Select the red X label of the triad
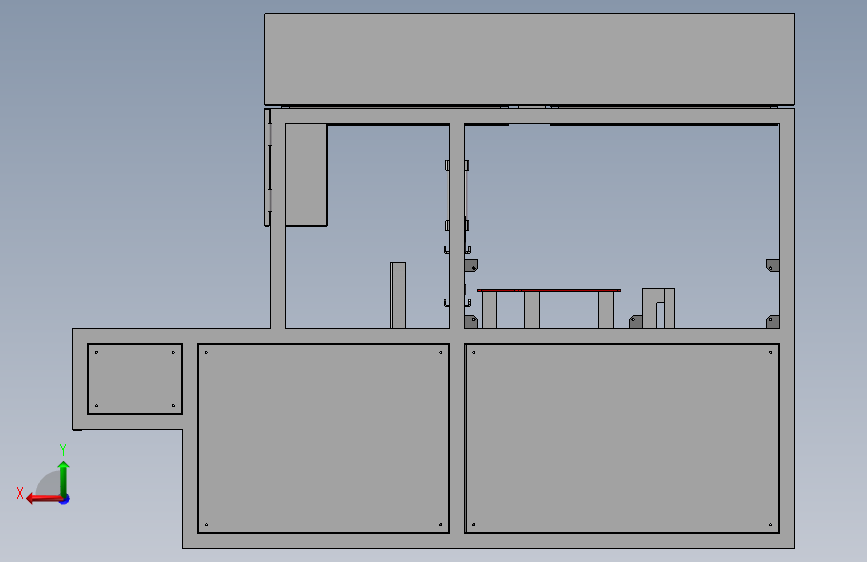 [x=20, y=493]
